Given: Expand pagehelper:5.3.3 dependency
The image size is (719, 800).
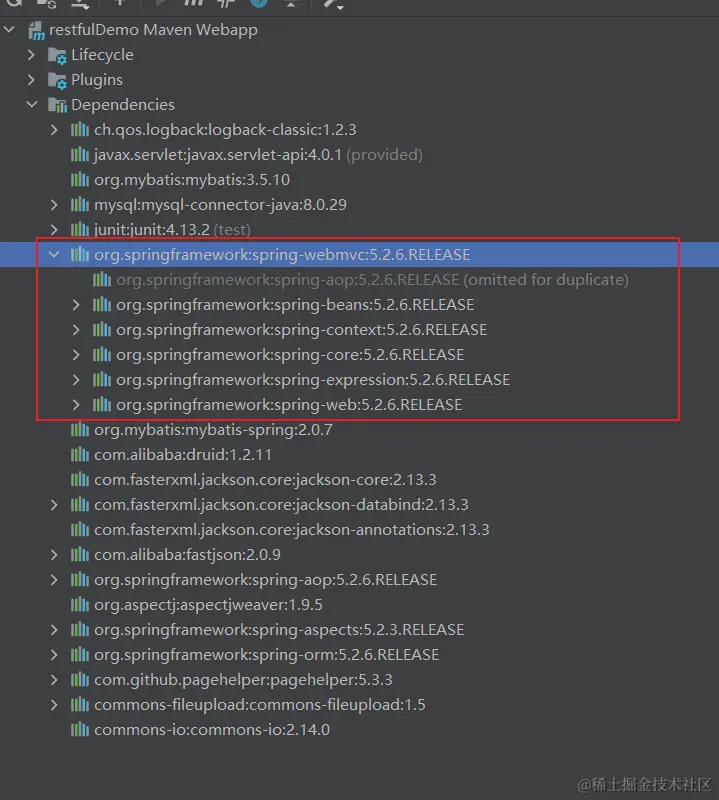Looking at the screenshot, I should pos(54,680).
